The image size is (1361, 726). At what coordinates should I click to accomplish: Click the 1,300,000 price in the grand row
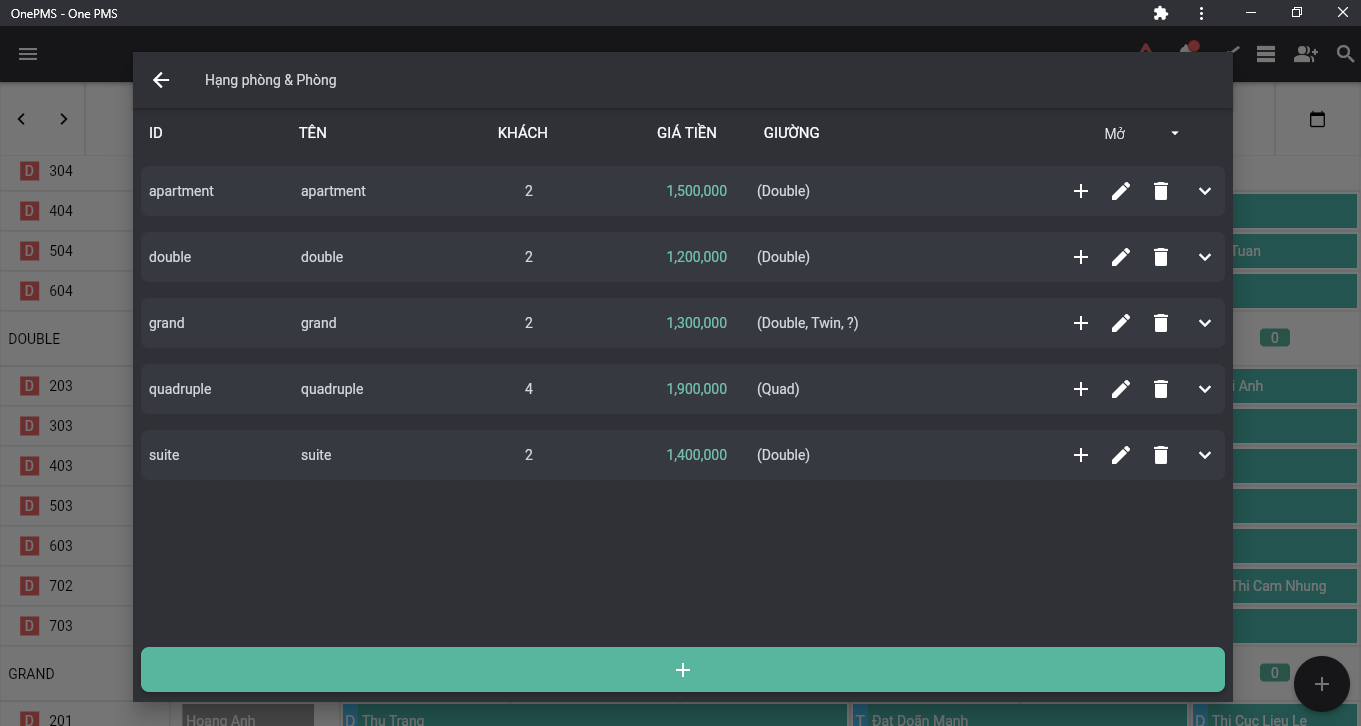point(697,323)
